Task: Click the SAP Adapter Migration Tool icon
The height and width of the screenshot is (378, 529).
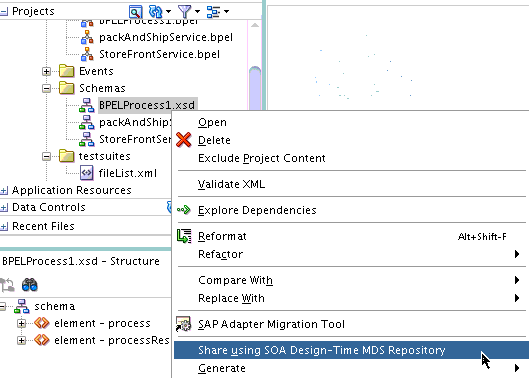Action: tap(183, 324)
